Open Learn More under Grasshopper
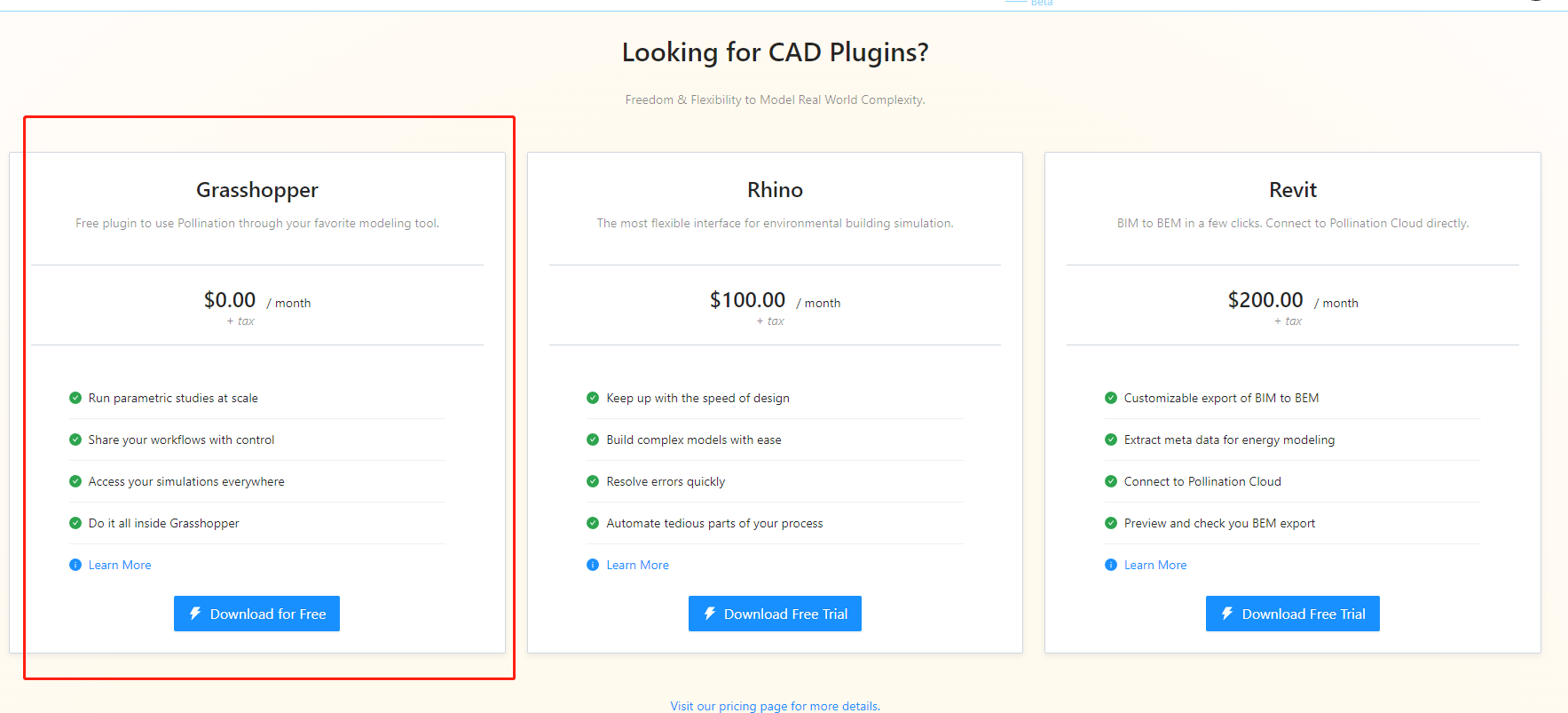This screenshot has height=713, width=1568. [120, 565]
